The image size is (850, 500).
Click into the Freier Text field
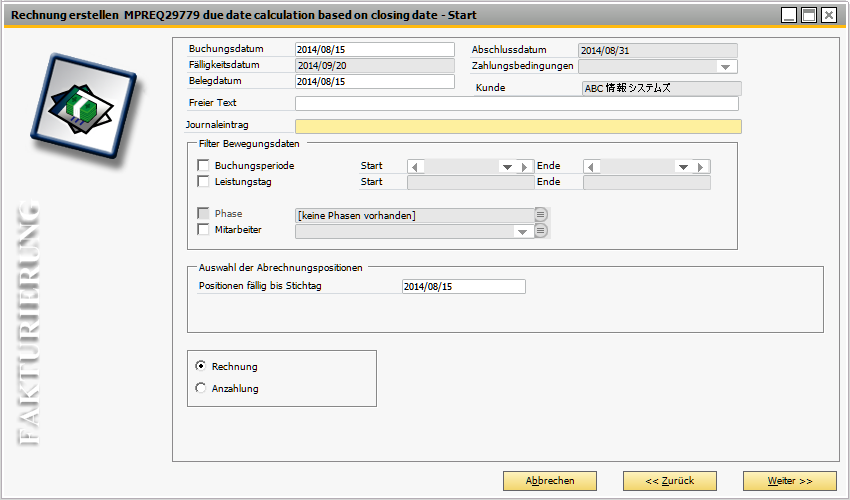point(516,104)
